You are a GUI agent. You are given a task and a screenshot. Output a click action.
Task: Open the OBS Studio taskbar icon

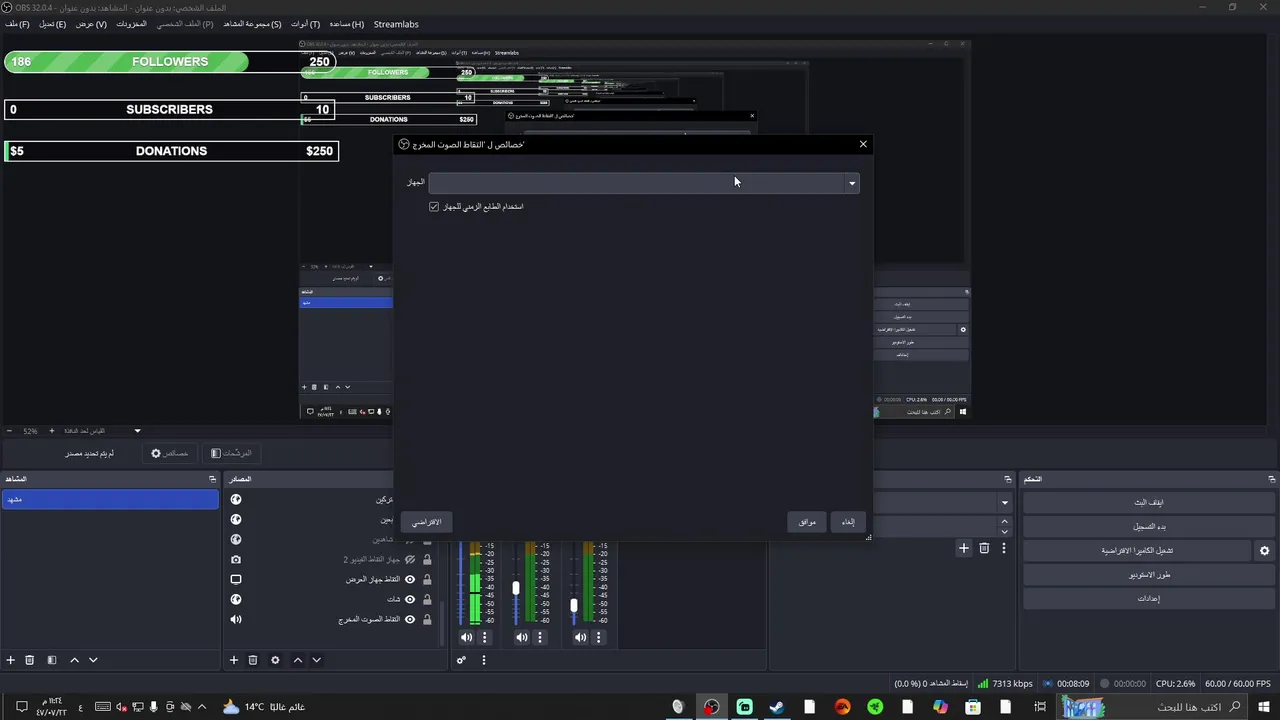coord(711,707)
